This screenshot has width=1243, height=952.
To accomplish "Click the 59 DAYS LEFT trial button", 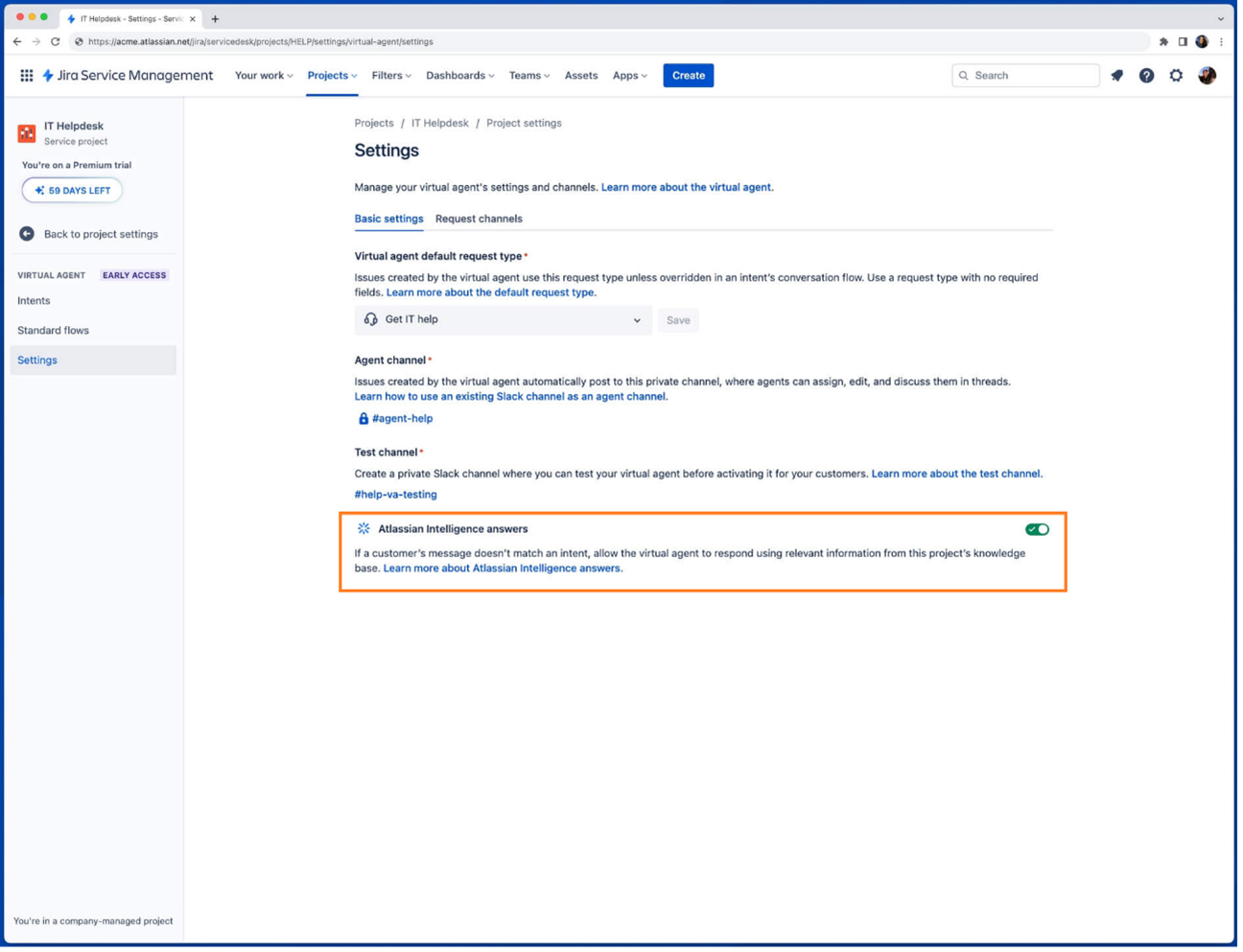I will 73,192.
